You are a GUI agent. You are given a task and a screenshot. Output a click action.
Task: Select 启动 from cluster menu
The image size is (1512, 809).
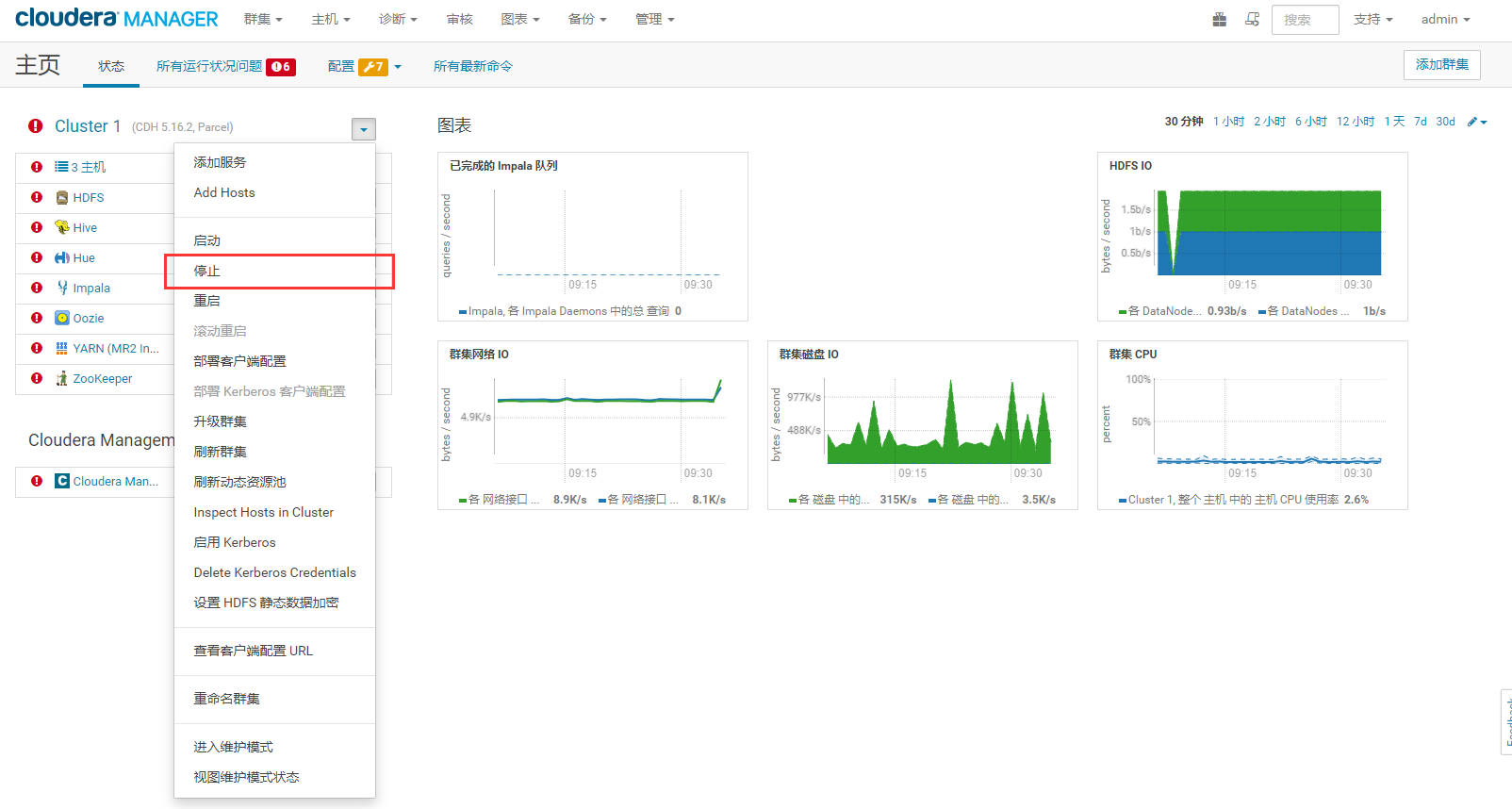[275, 240]
